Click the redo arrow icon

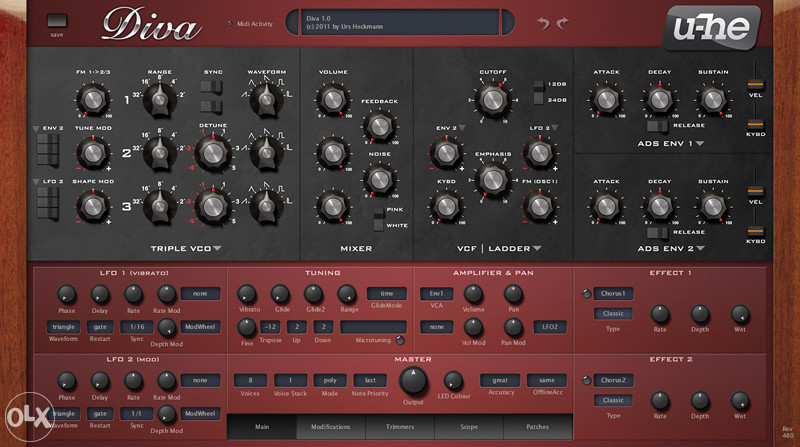pos(562,22)
